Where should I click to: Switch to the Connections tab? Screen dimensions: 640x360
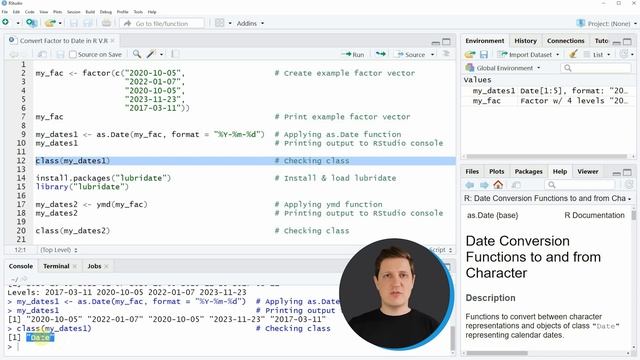click(565, 41)
